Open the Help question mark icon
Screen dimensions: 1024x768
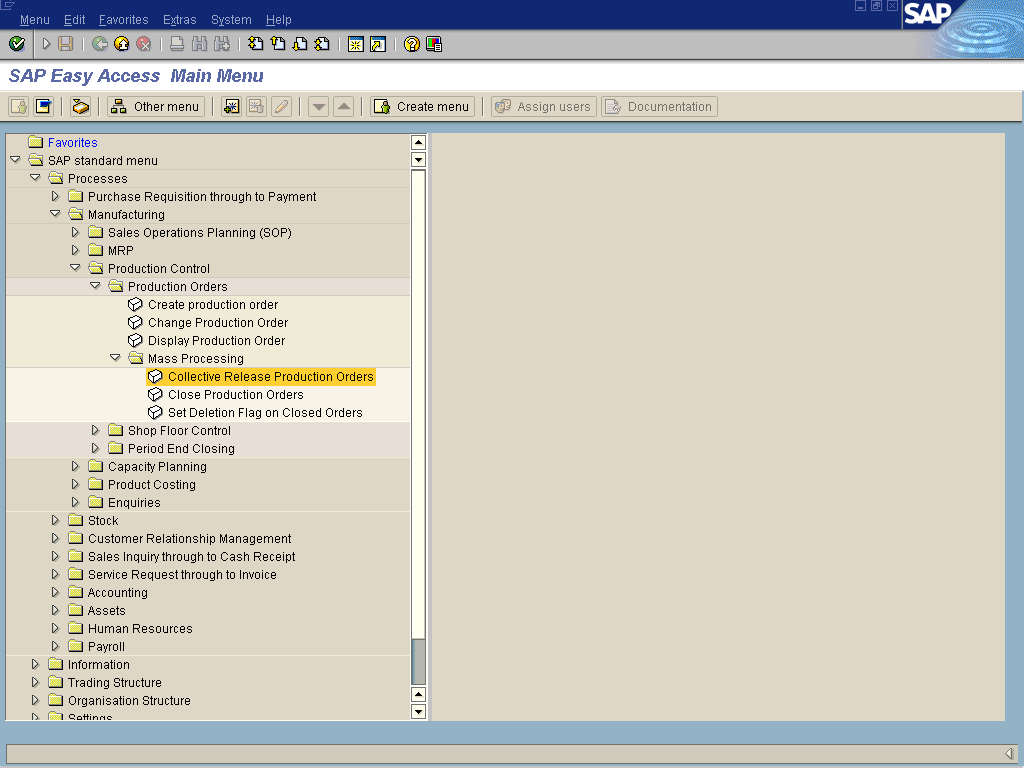(411, 44)
